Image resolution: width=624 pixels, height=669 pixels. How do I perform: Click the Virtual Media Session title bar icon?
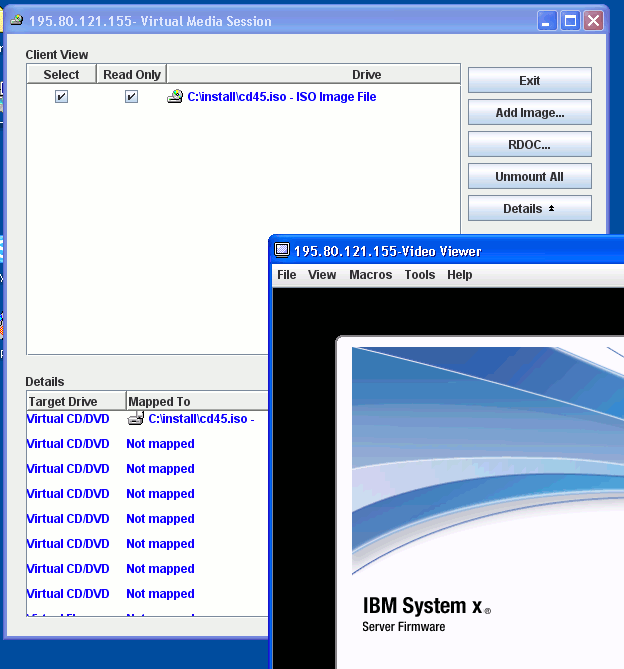point(17,21)
